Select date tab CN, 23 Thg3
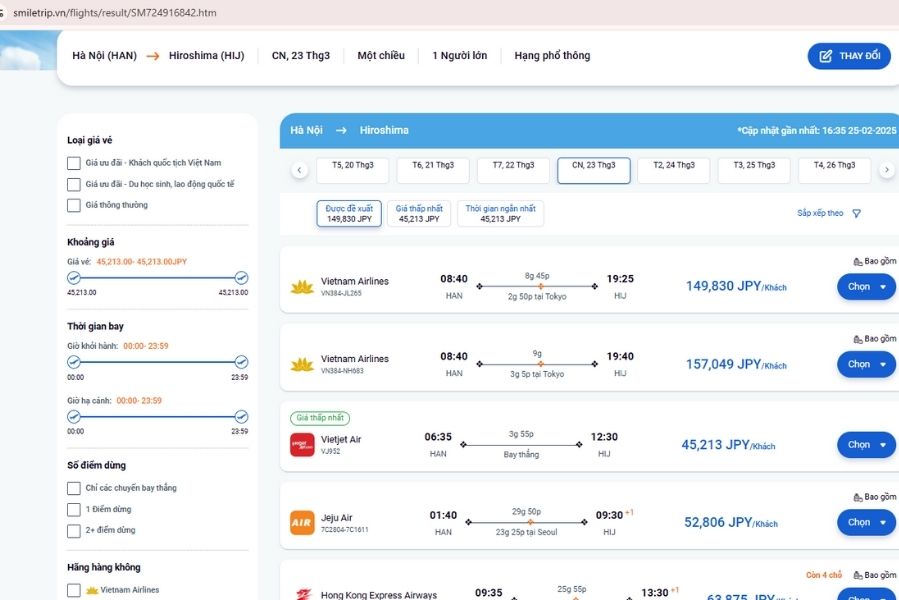Image resolution: width=899 pixels, height=600 pixels. coord(593,170)
